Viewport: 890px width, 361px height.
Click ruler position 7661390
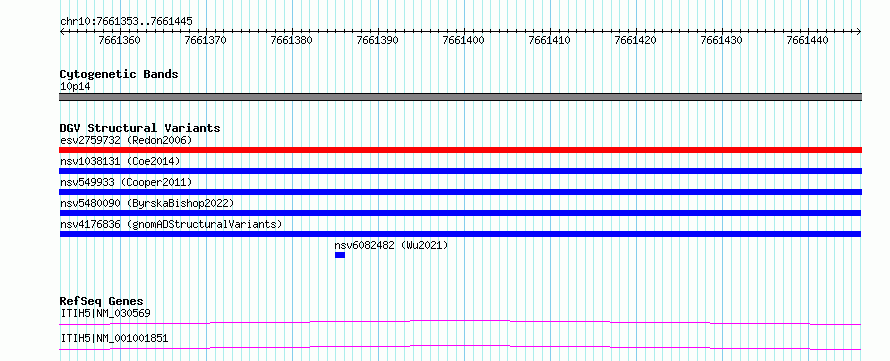377,40
